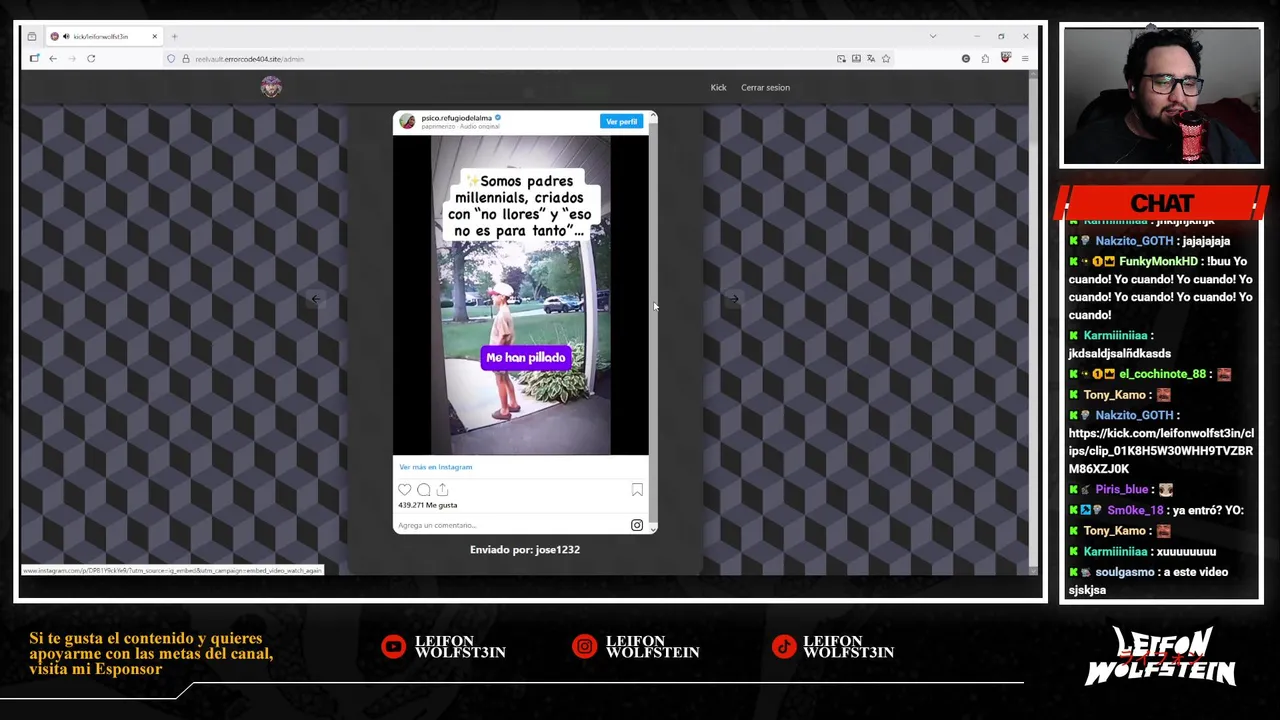Open the tab list dropdown chevron
Viewport: 1280px width, 720px height.
[933, 37]
